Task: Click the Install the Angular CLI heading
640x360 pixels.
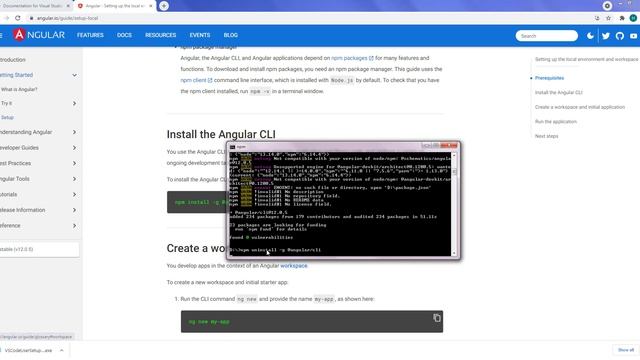Action: pyautogui.click(x=221, y=134)
